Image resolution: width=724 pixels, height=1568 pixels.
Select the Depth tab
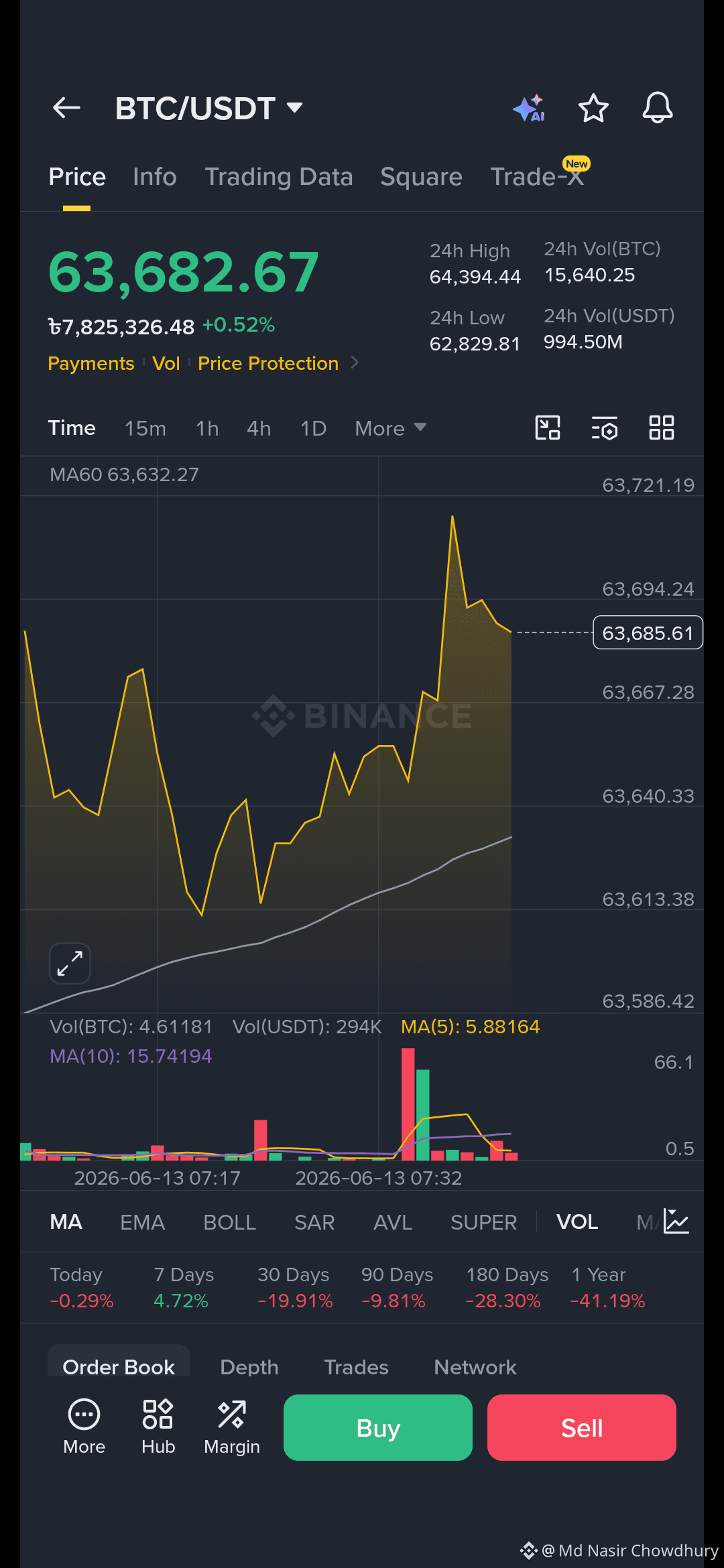pos(249,1366)
